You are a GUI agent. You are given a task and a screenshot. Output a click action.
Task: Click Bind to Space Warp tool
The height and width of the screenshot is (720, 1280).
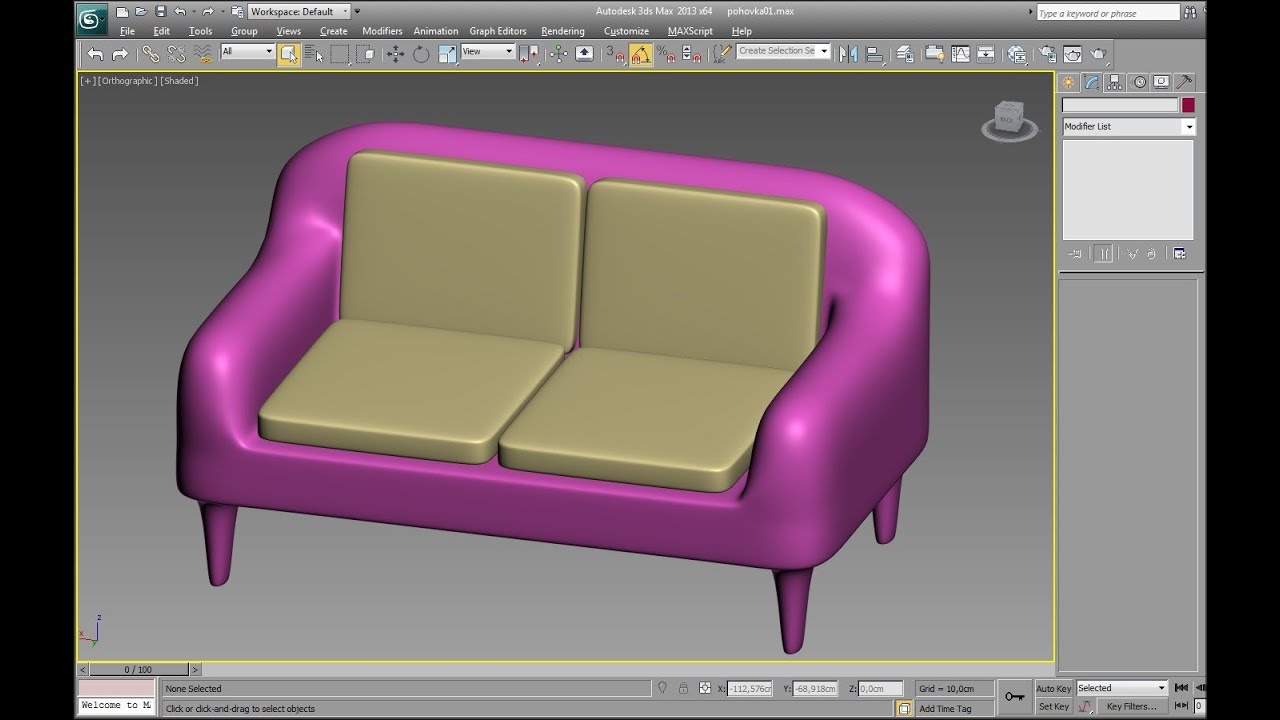[203, 54]
